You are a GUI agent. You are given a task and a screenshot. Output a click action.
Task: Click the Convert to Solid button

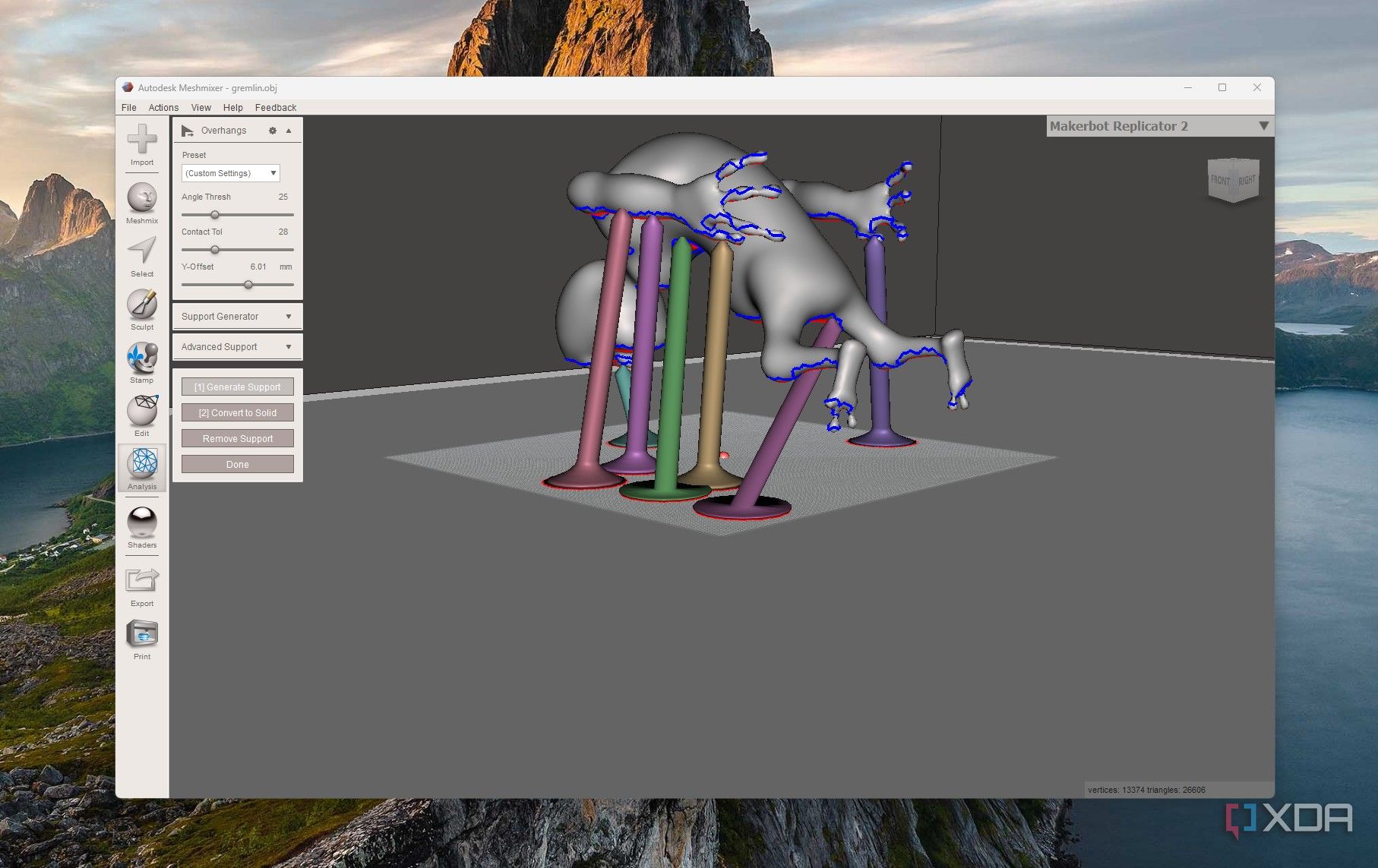pos(238,413)
